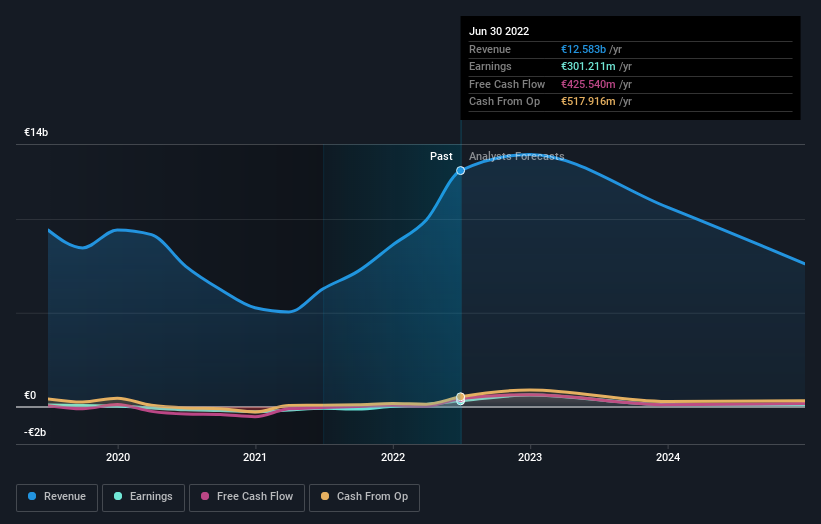
Task: Click the teal Earnings legend dot
Action: point(118,496)
